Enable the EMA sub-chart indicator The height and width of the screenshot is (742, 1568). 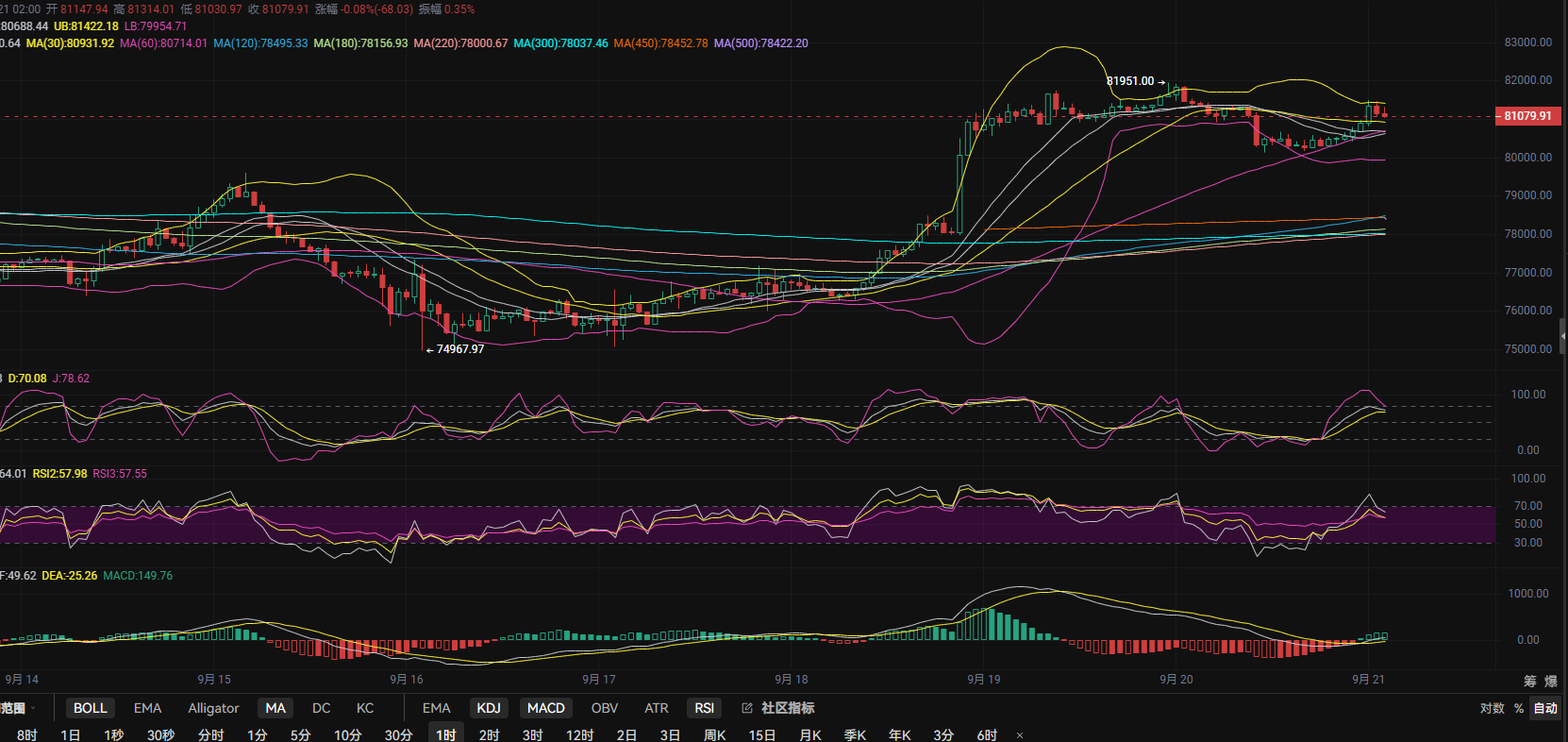436,708
